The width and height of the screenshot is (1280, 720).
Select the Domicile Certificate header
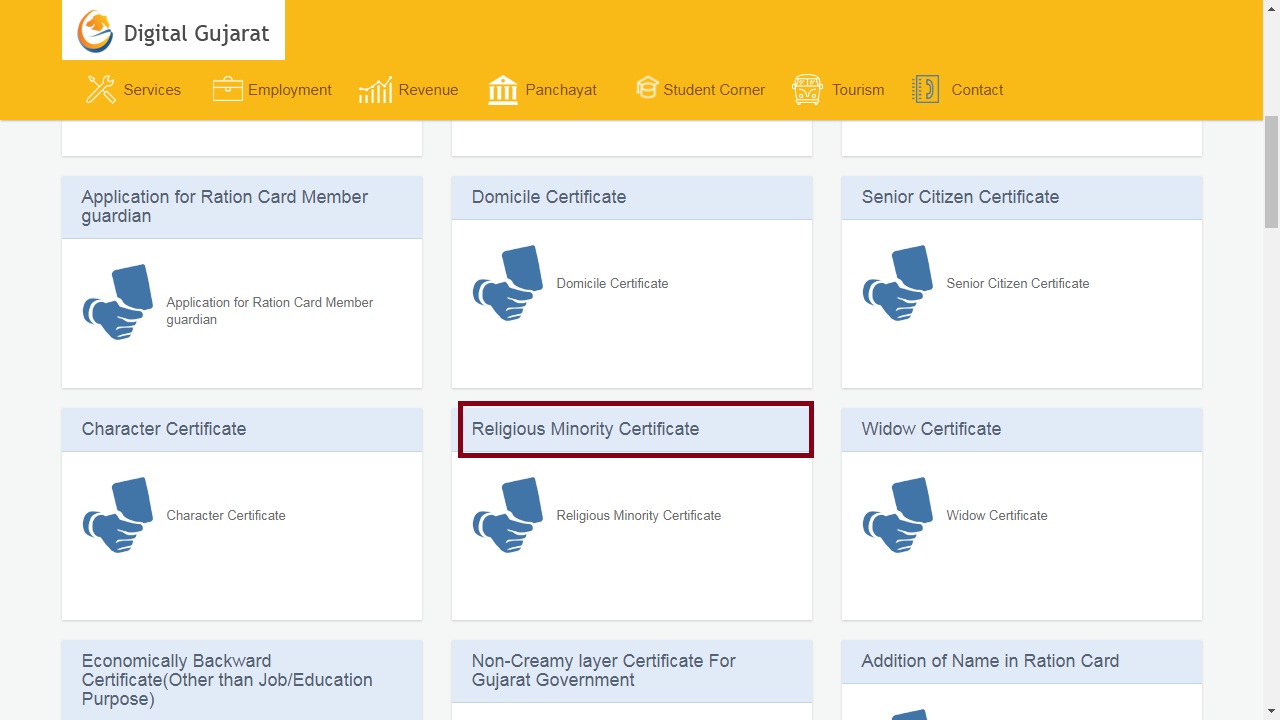(548, 197)
